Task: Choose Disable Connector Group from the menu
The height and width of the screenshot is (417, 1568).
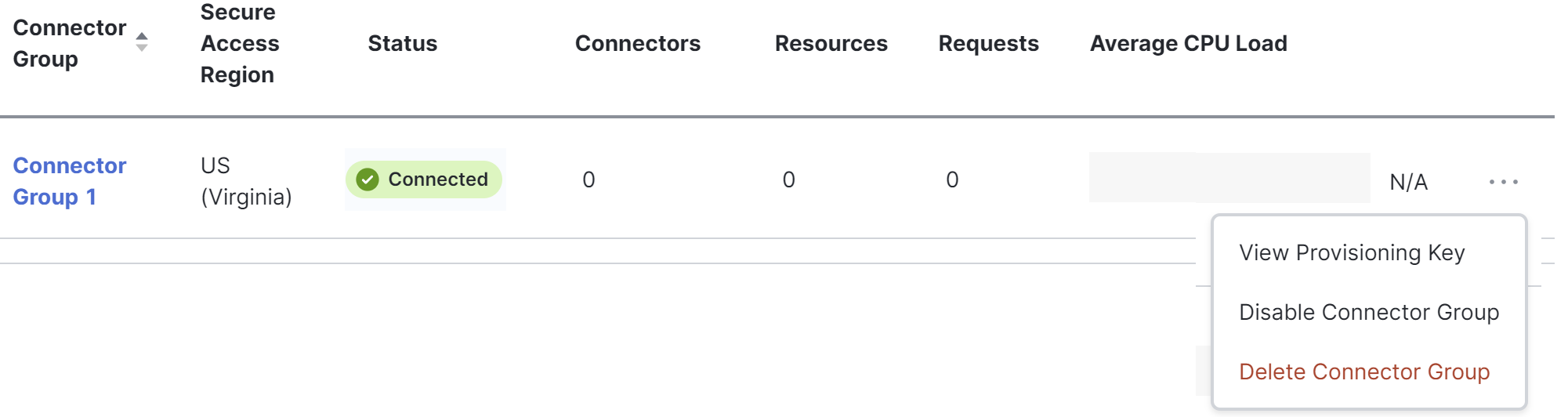Action: click(1369, 312)
